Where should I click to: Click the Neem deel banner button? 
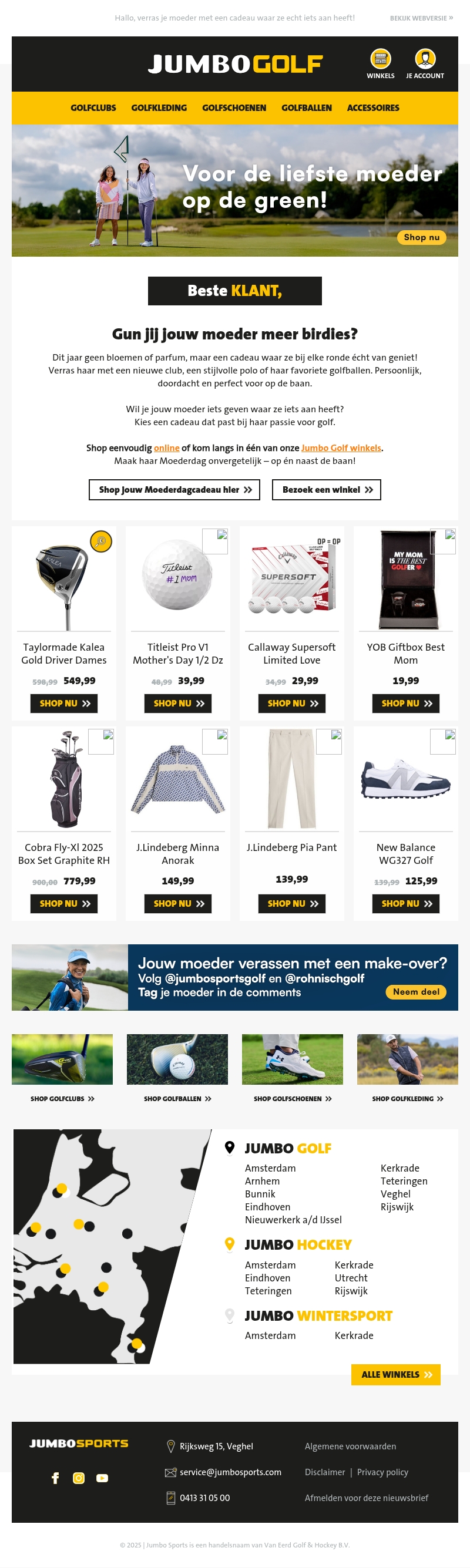coord(416,991)
